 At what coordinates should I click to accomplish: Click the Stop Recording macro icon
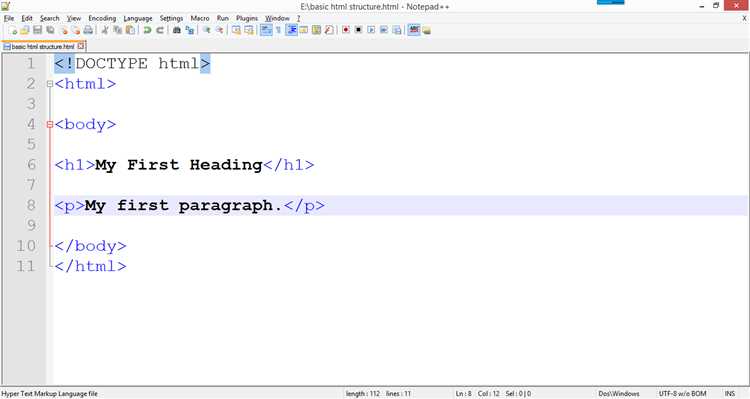[358, 30]
